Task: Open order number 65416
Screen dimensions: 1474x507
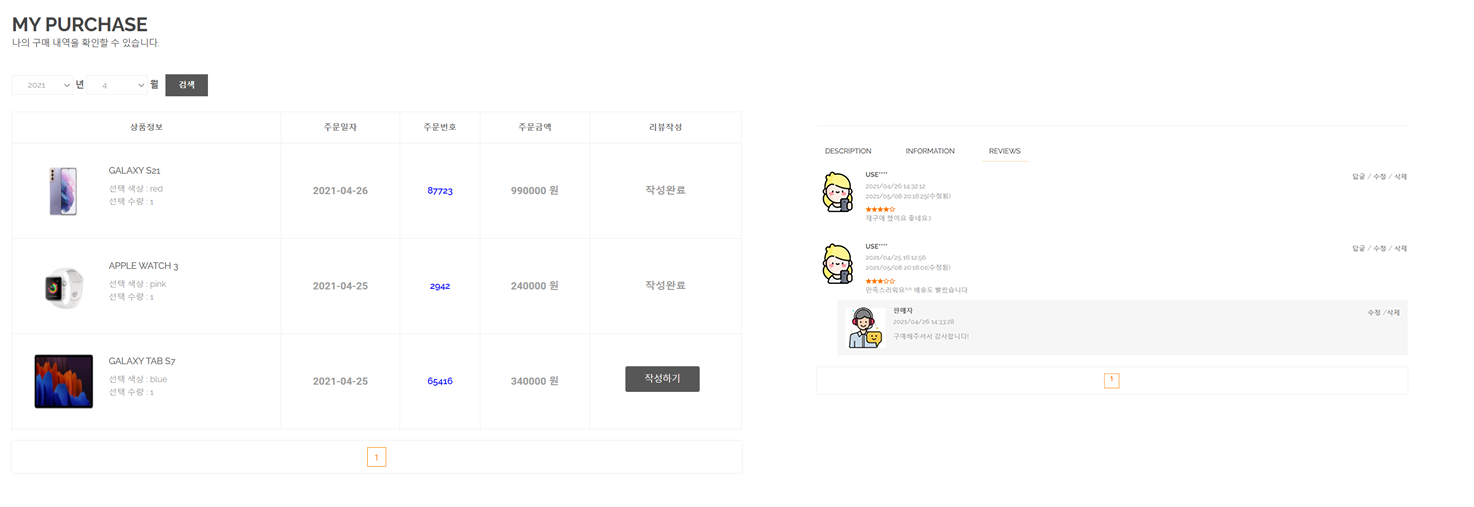Action: (x=440, y=381)
